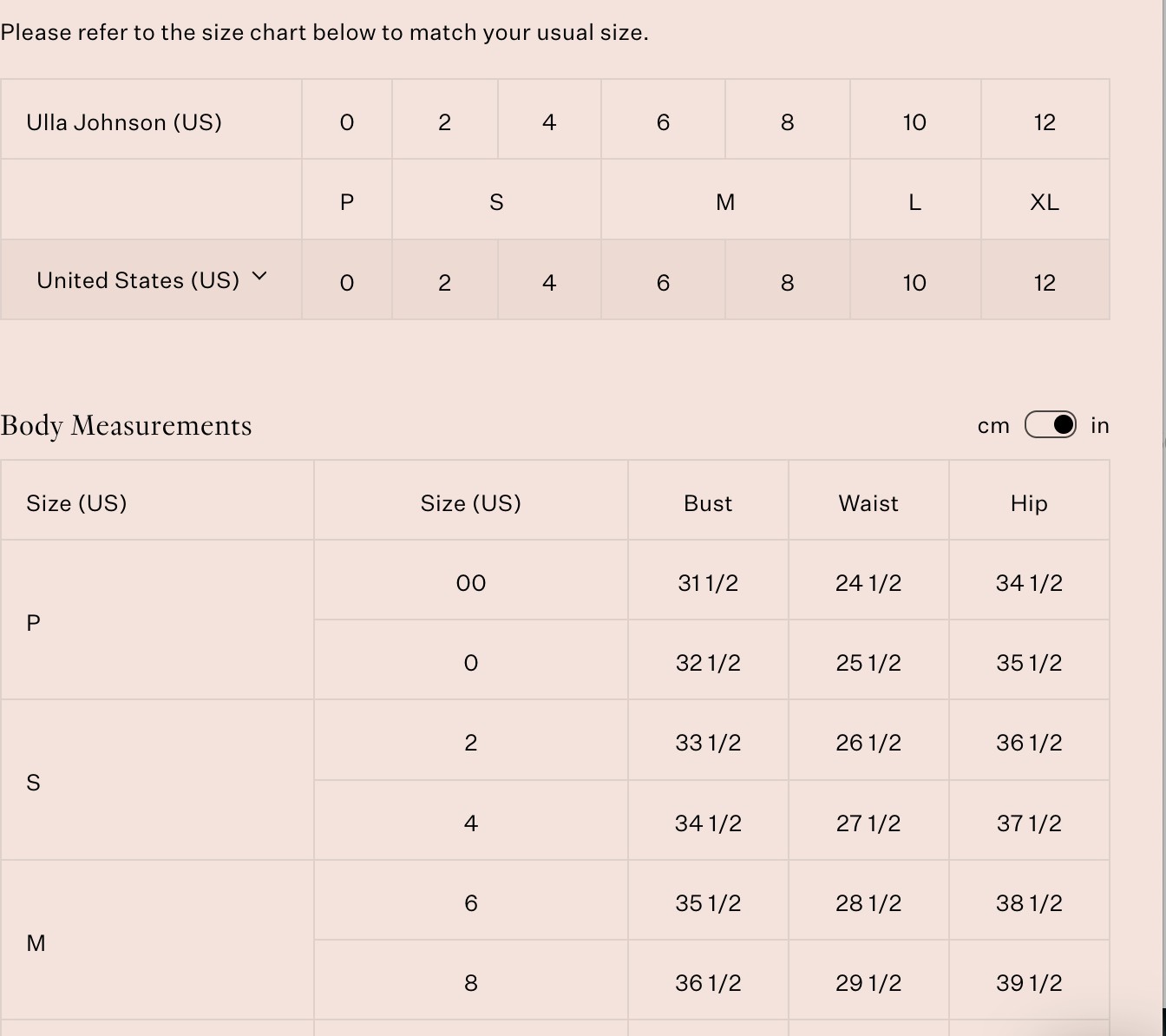The height and width of the screenshot is (1036, 1166).
Task: Click the 38 1/2 hip value for size 6
Action: (x=1029, y=903)
